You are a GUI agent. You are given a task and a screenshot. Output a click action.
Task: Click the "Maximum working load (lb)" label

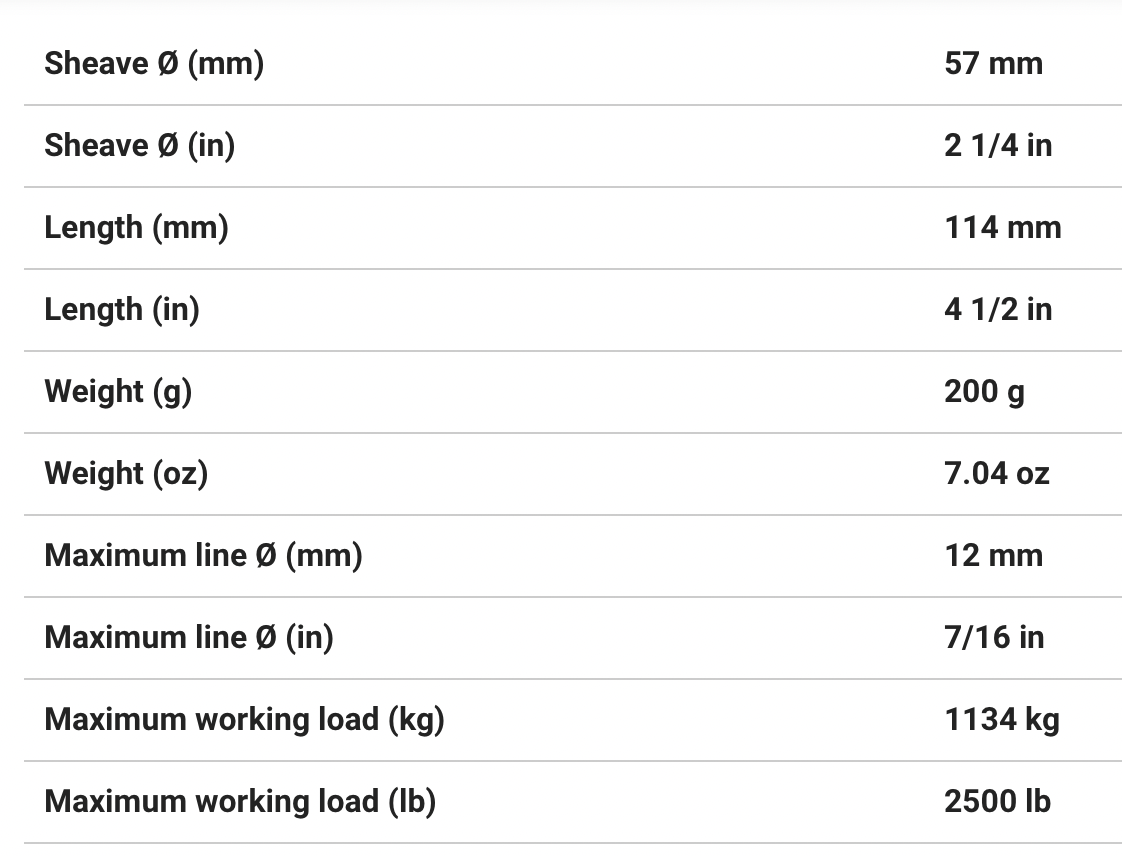[x=240, y=802]
